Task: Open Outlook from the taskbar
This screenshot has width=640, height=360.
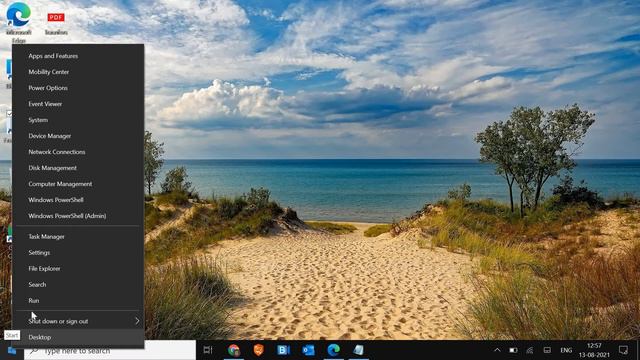Action: point(308,350)
